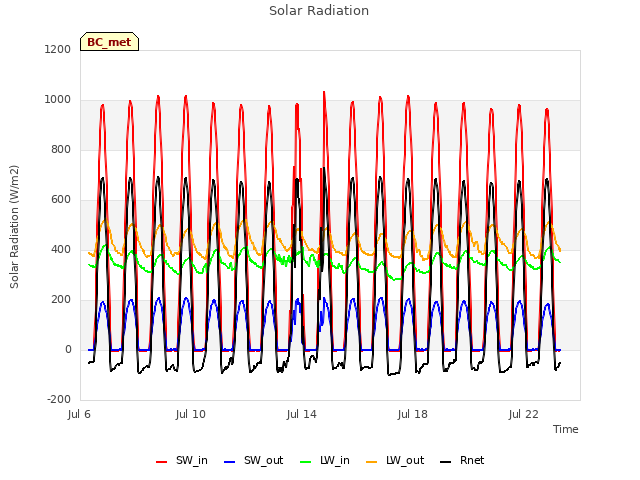Click the 200 y-axis tick label
This screenshot has height=480, width=640.
tap(61, 300)
